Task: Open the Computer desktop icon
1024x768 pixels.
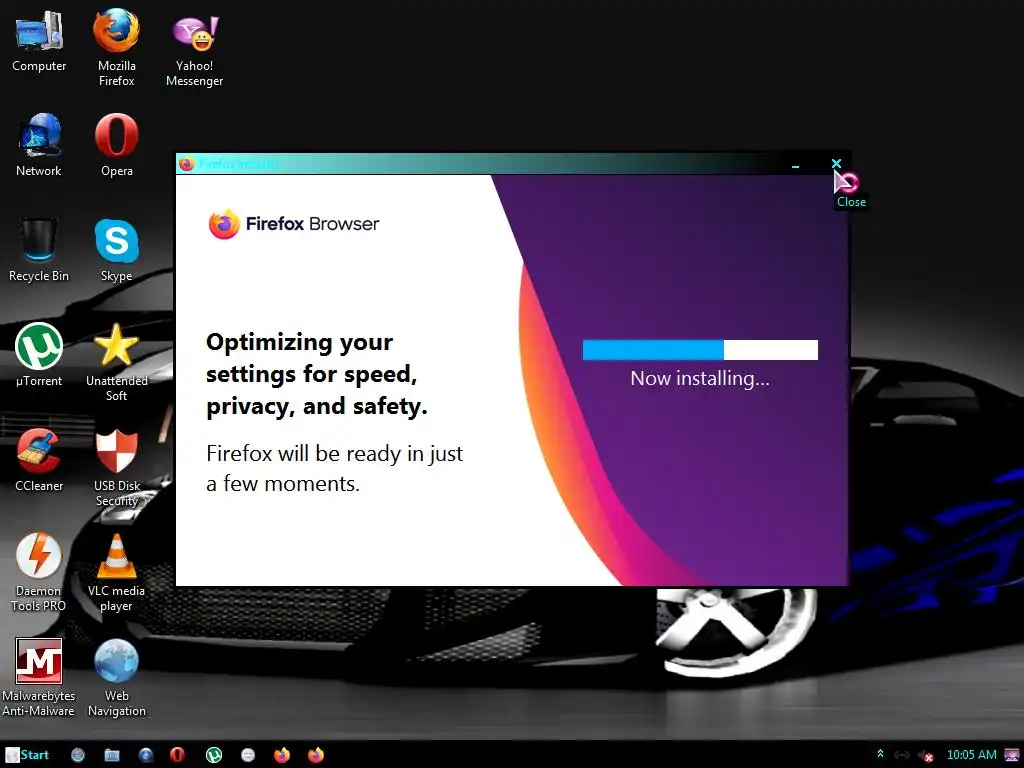Action: pos(39,42)
